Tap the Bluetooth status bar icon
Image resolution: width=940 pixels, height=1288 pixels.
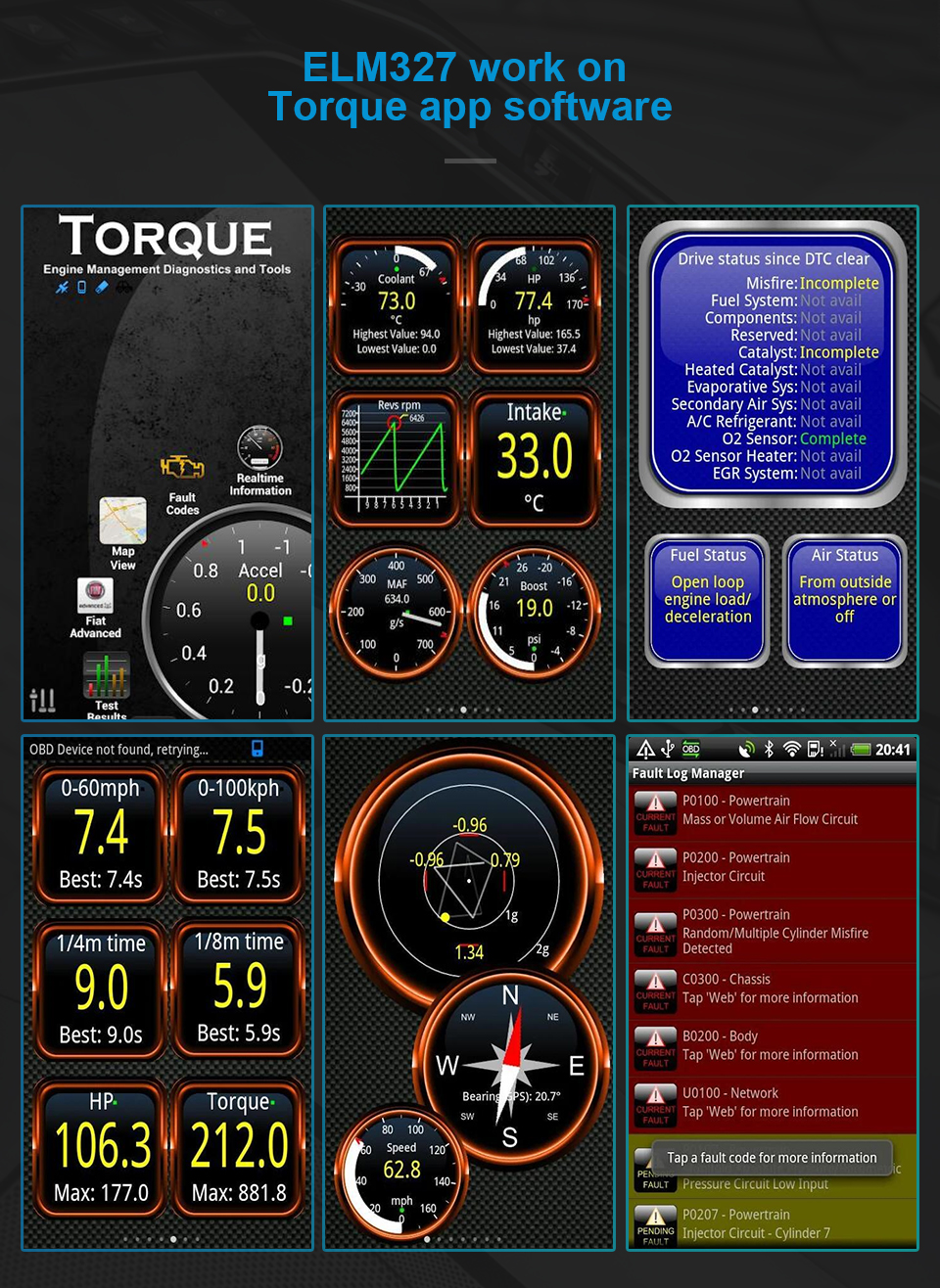click(769, 750)
